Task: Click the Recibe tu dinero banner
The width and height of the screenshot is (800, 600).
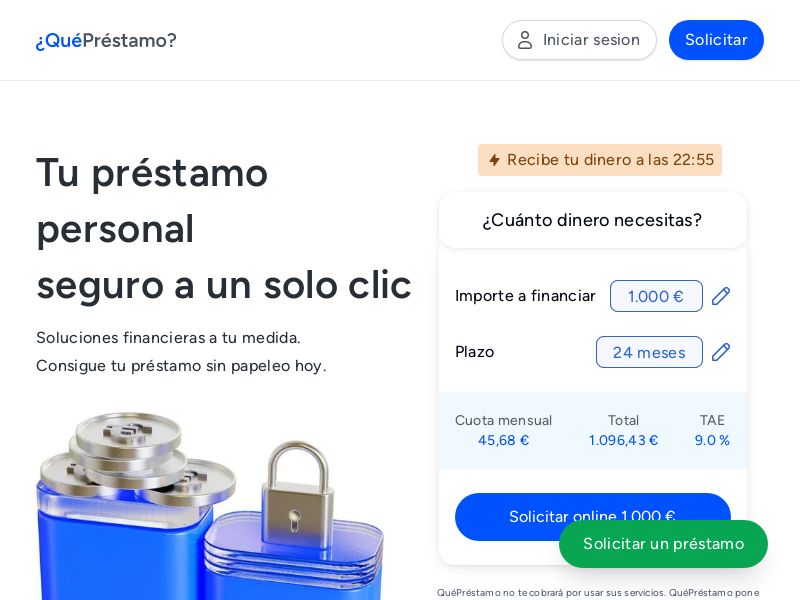Action: [599, 160]
